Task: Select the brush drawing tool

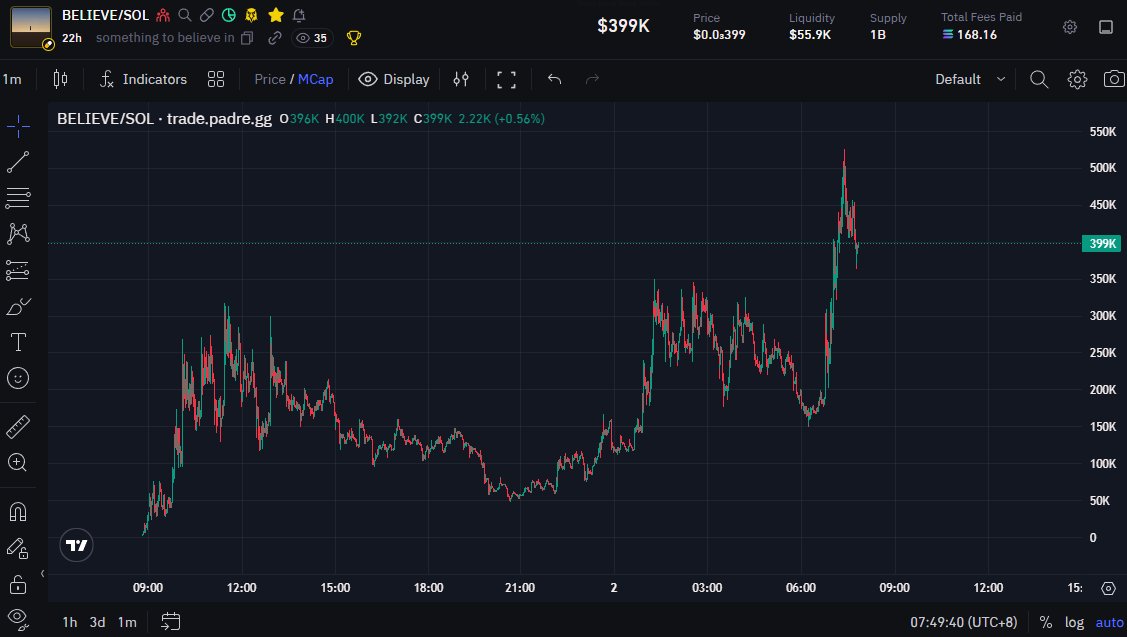Action: (18, 306)
